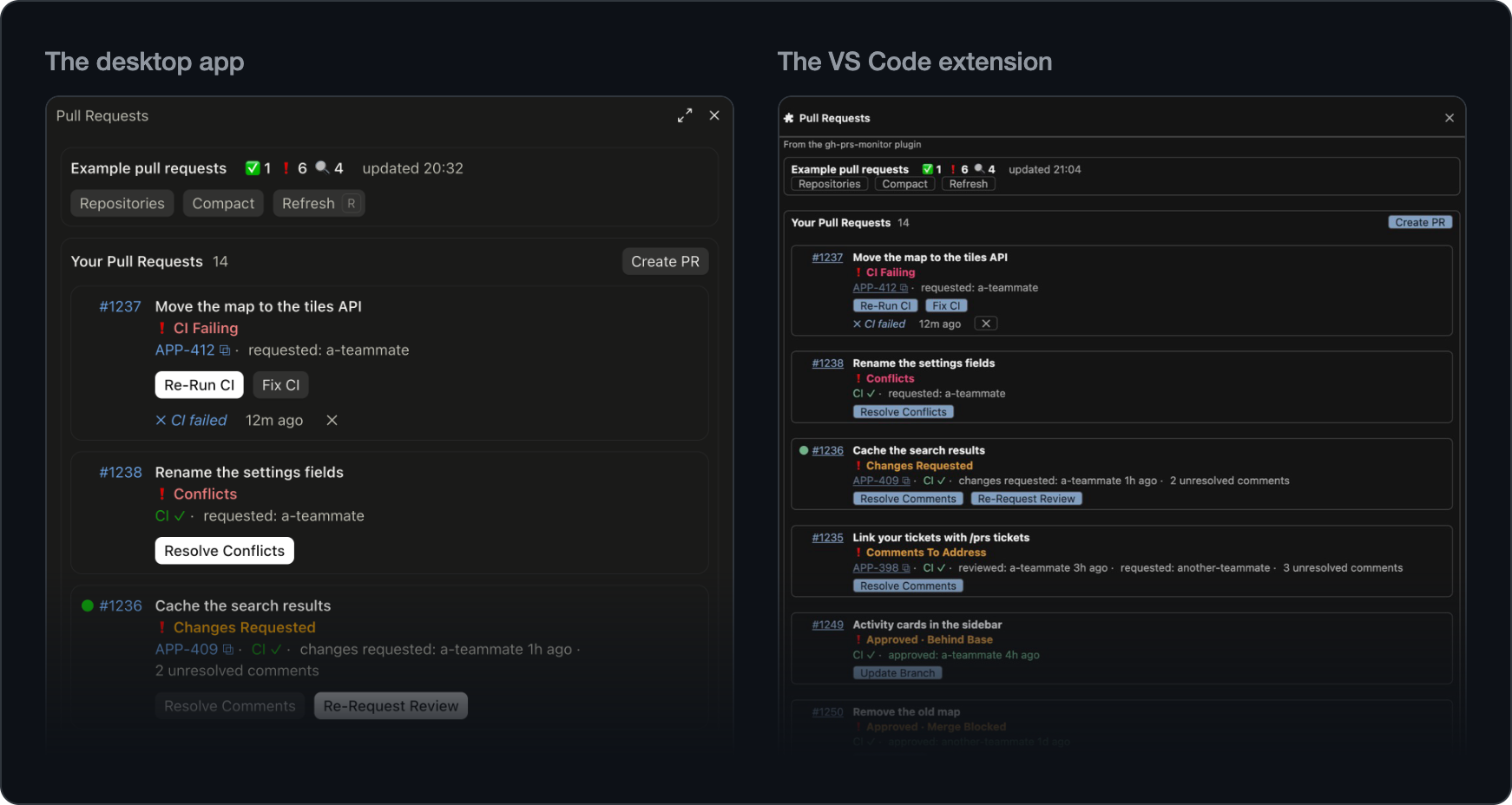
Task: Open #1235 link in VS Code extension
Action: click(x=827, y=538)
